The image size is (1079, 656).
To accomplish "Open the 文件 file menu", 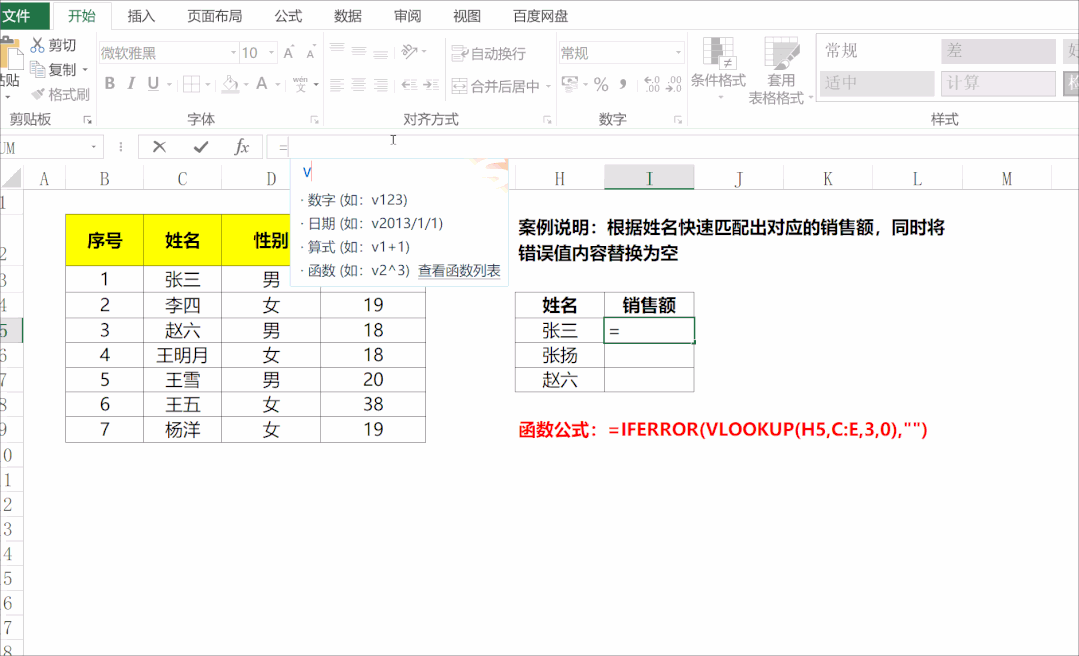I will point(18,15).
